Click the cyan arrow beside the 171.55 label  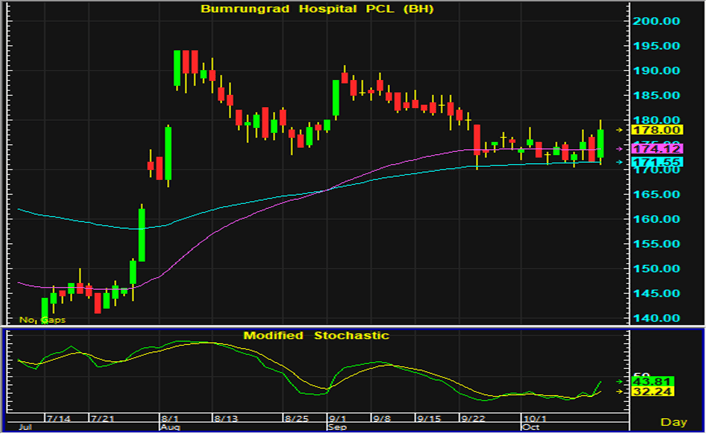(619, 161)
